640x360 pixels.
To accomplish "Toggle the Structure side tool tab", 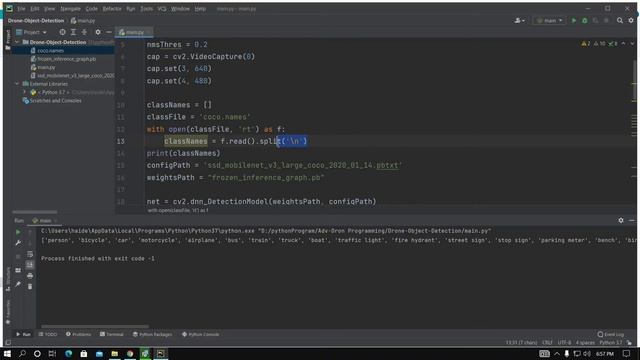I will tap(8, 278).
